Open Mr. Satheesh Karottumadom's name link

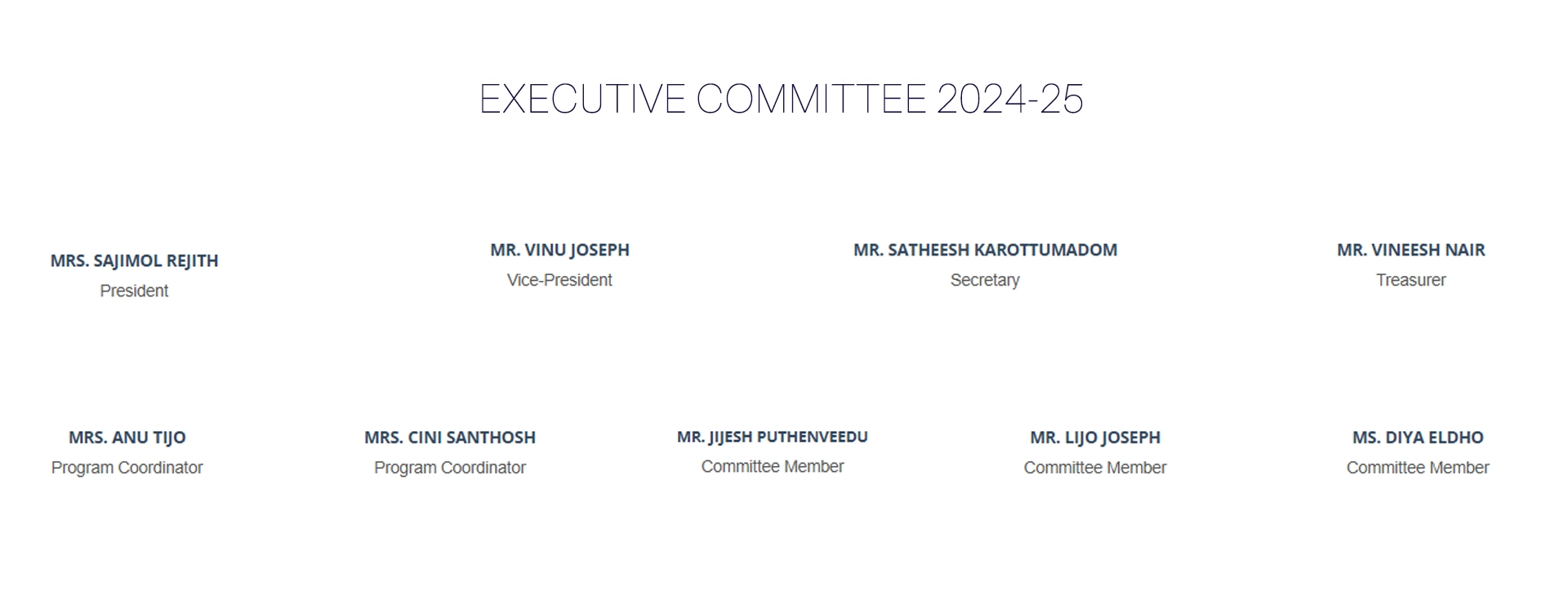coord(985,251)
